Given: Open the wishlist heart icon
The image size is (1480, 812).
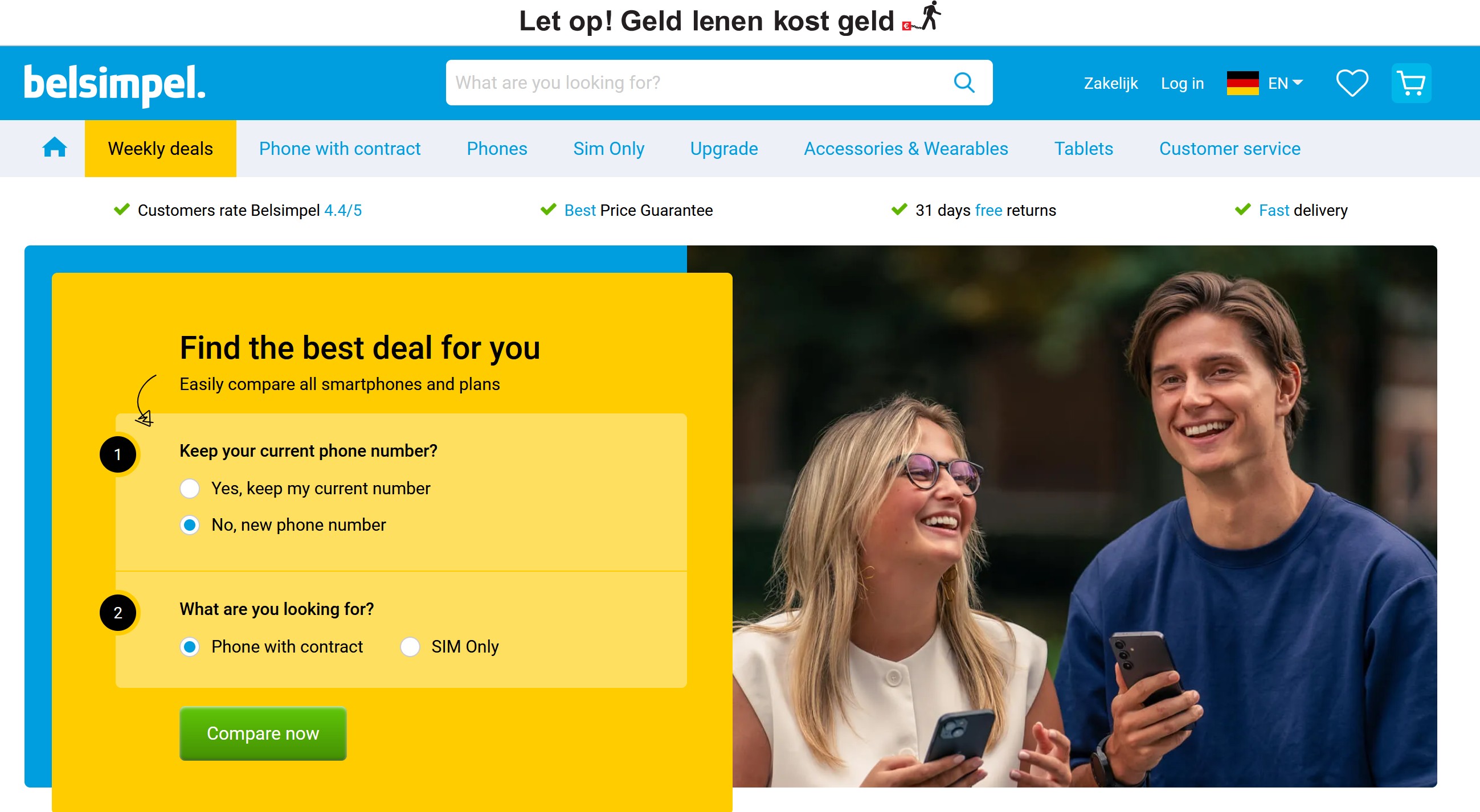Looking at the screenshot, I should [1352, 83].
